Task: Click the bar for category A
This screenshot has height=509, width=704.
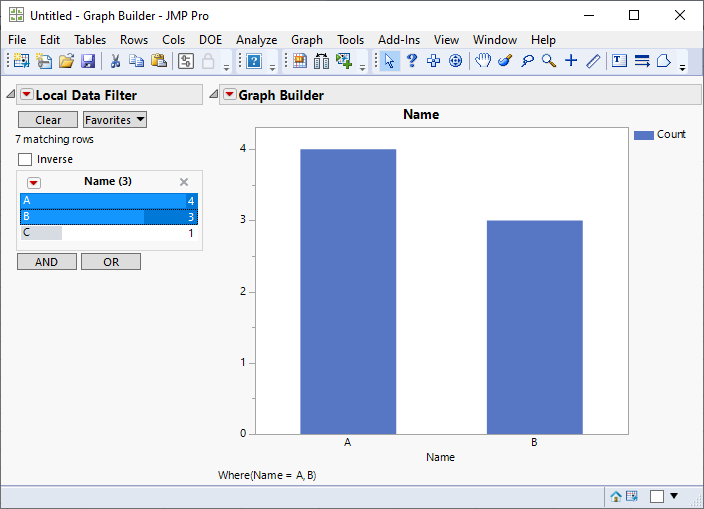Action: coord(348,292)
